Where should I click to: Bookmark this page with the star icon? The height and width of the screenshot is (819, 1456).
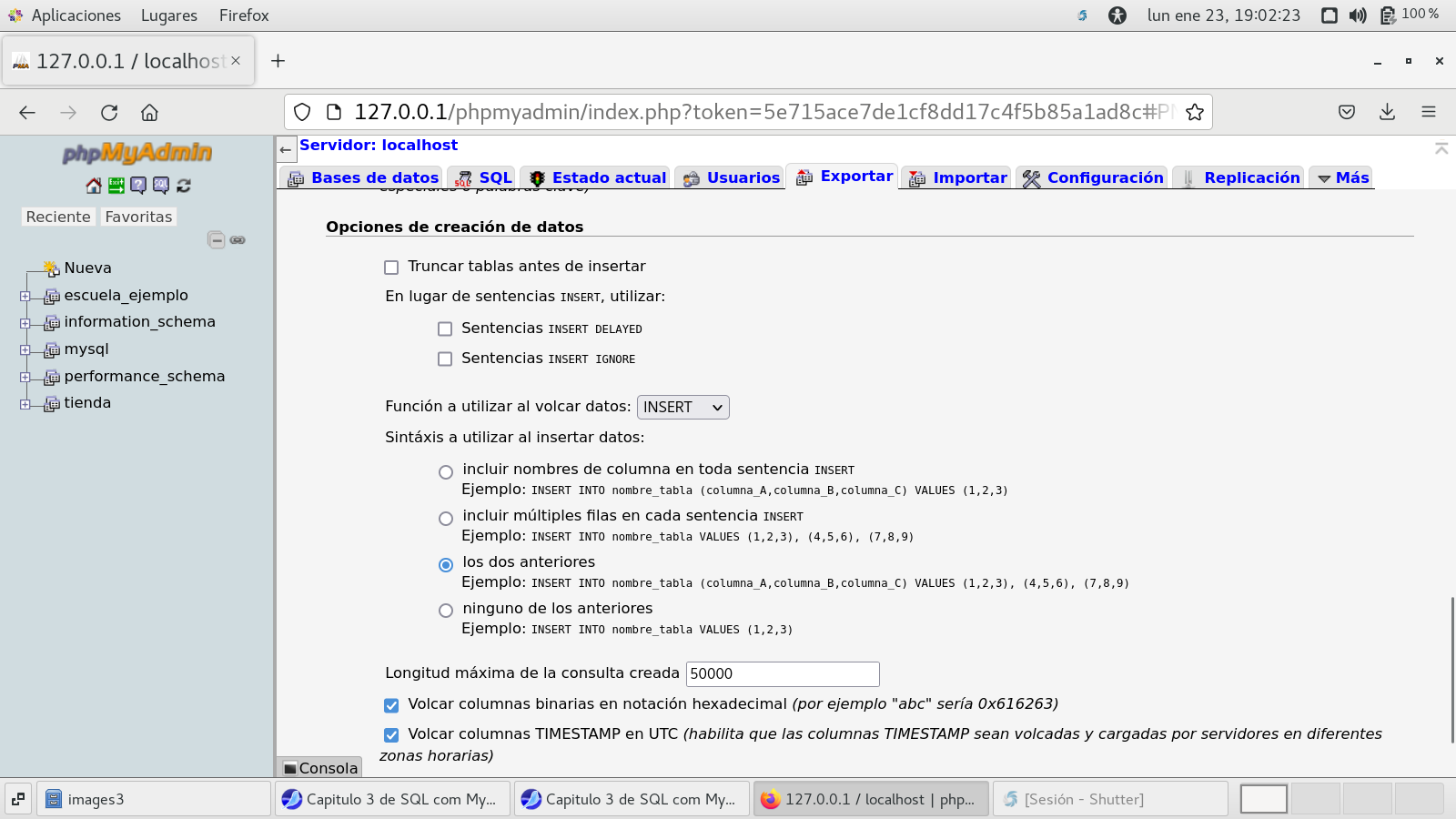point(1195,112)
